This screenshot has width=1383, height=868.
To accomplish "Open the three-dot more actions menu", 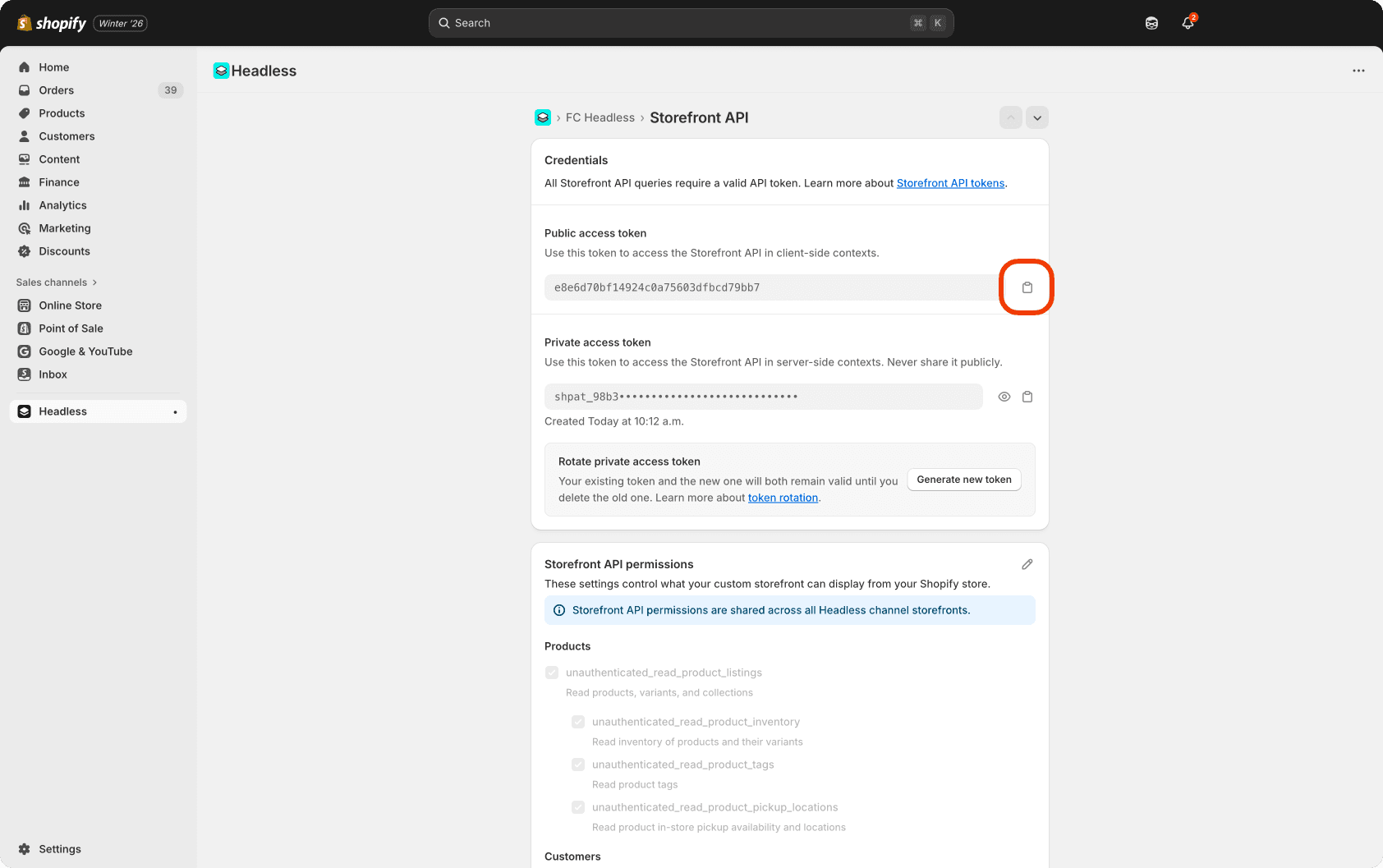I will (1358, 71).
